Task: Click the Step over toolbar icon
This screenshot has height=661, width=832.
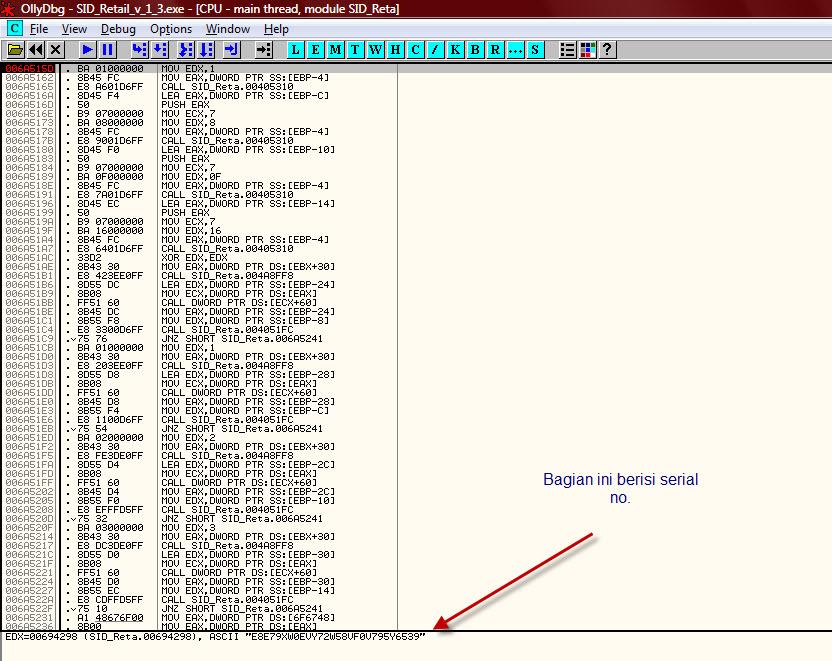Action: pyautogui.click(x=160, y=50)
